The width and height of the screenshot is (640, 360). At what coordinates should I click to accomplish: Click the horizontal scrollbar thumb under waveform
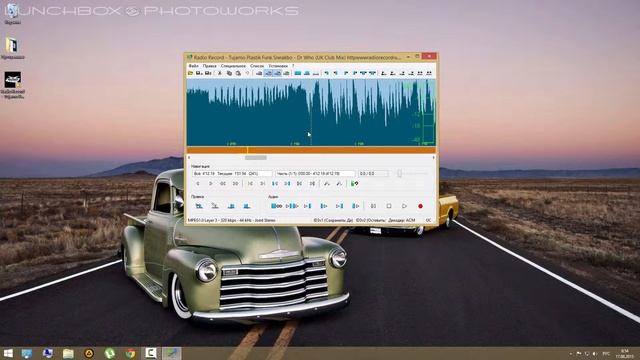(x=256, y=158)
